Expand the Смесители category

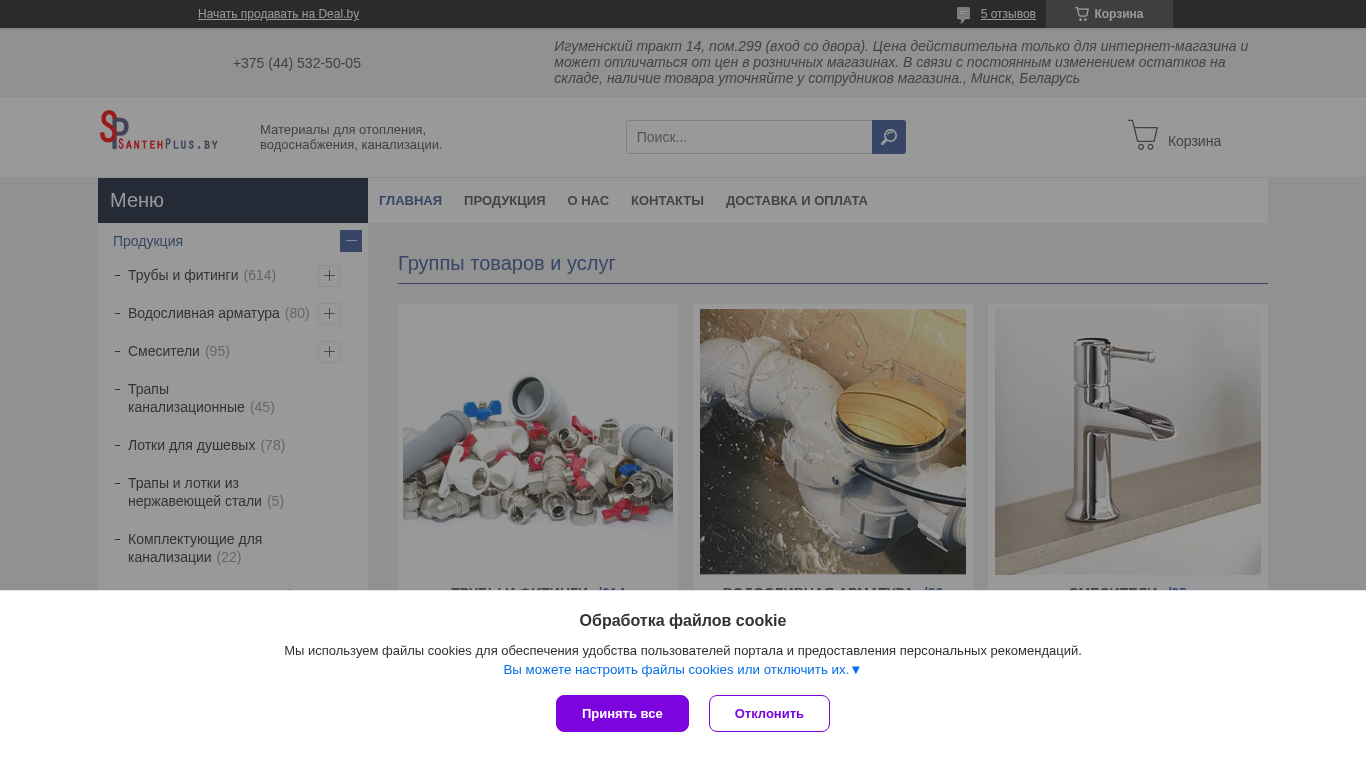click(329, 352)
